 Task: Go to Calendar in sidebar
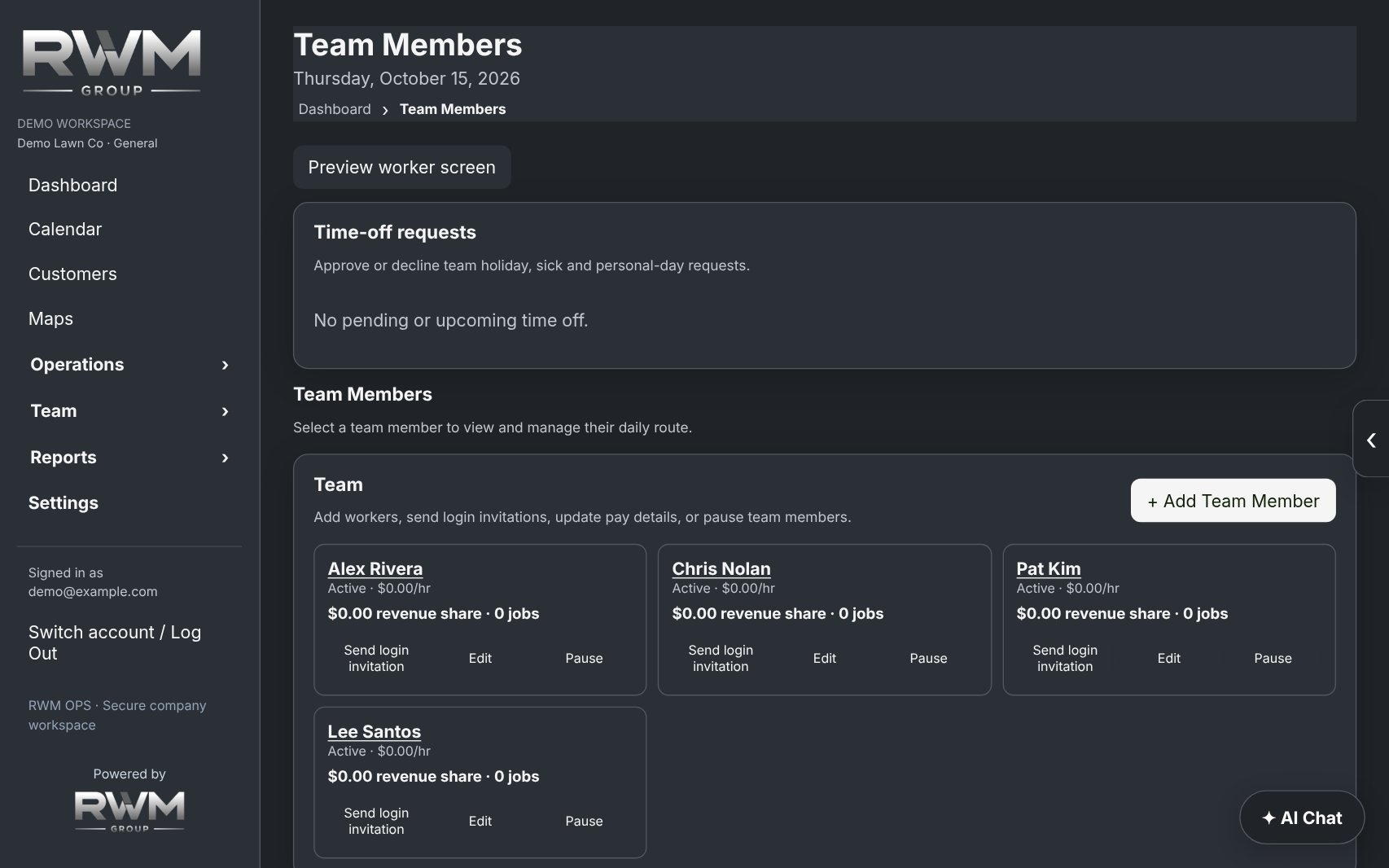pyautogui.click(x=65, y=229)
